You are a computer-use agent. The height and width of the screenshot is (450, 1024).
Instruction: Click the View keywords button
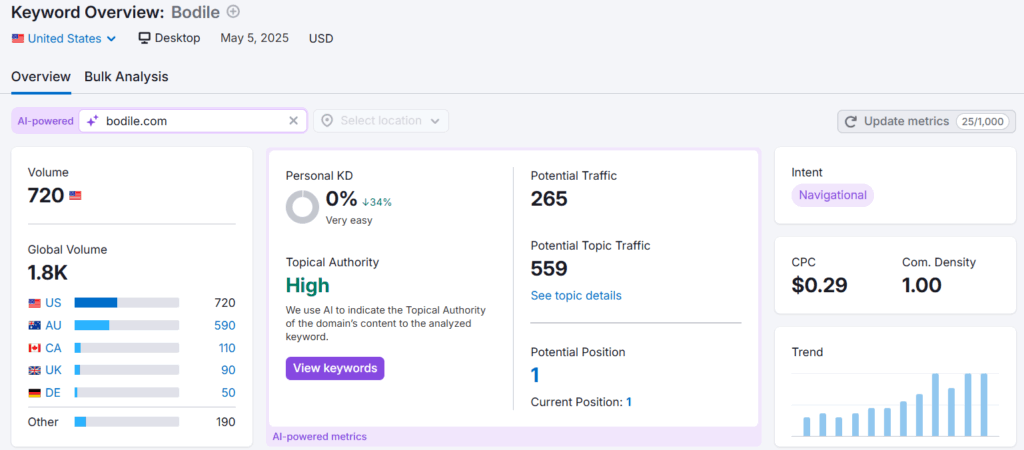(335, 368)
